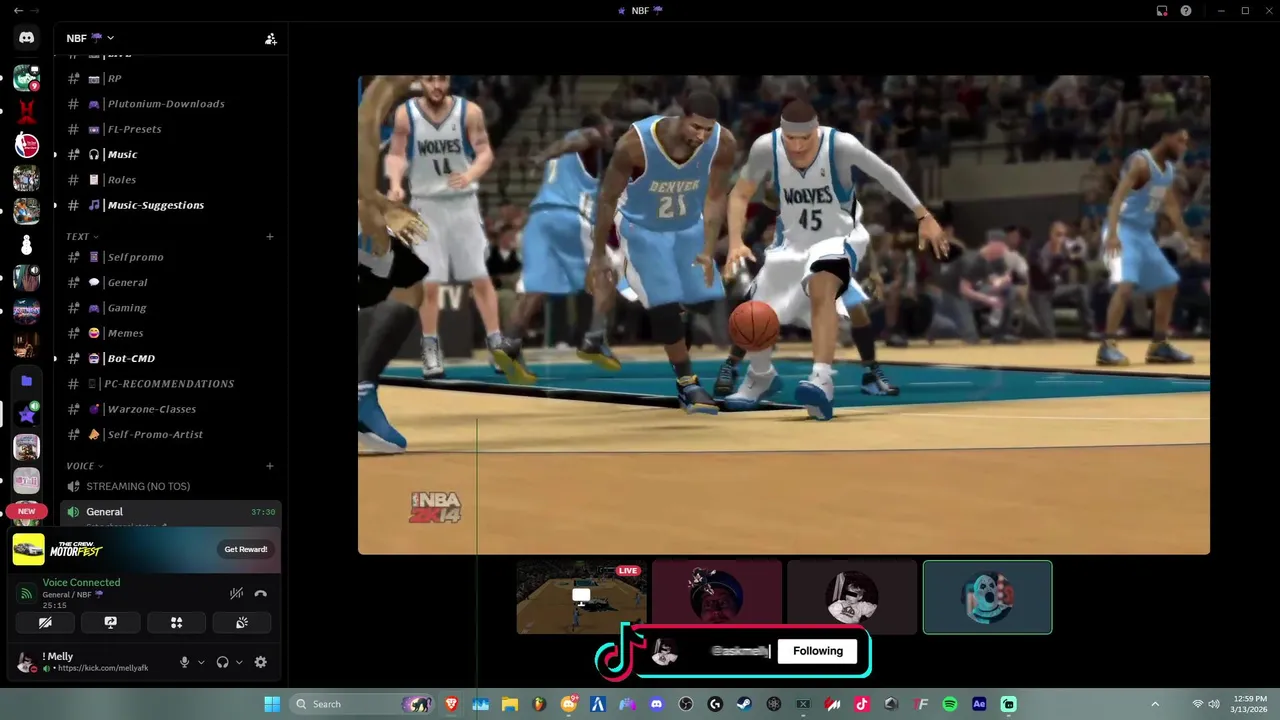Viewport: 1280px width, 720px height.
Task: Select the gray participant tile with white avatar
Action: pyautogui.click(x=852, y=597)
